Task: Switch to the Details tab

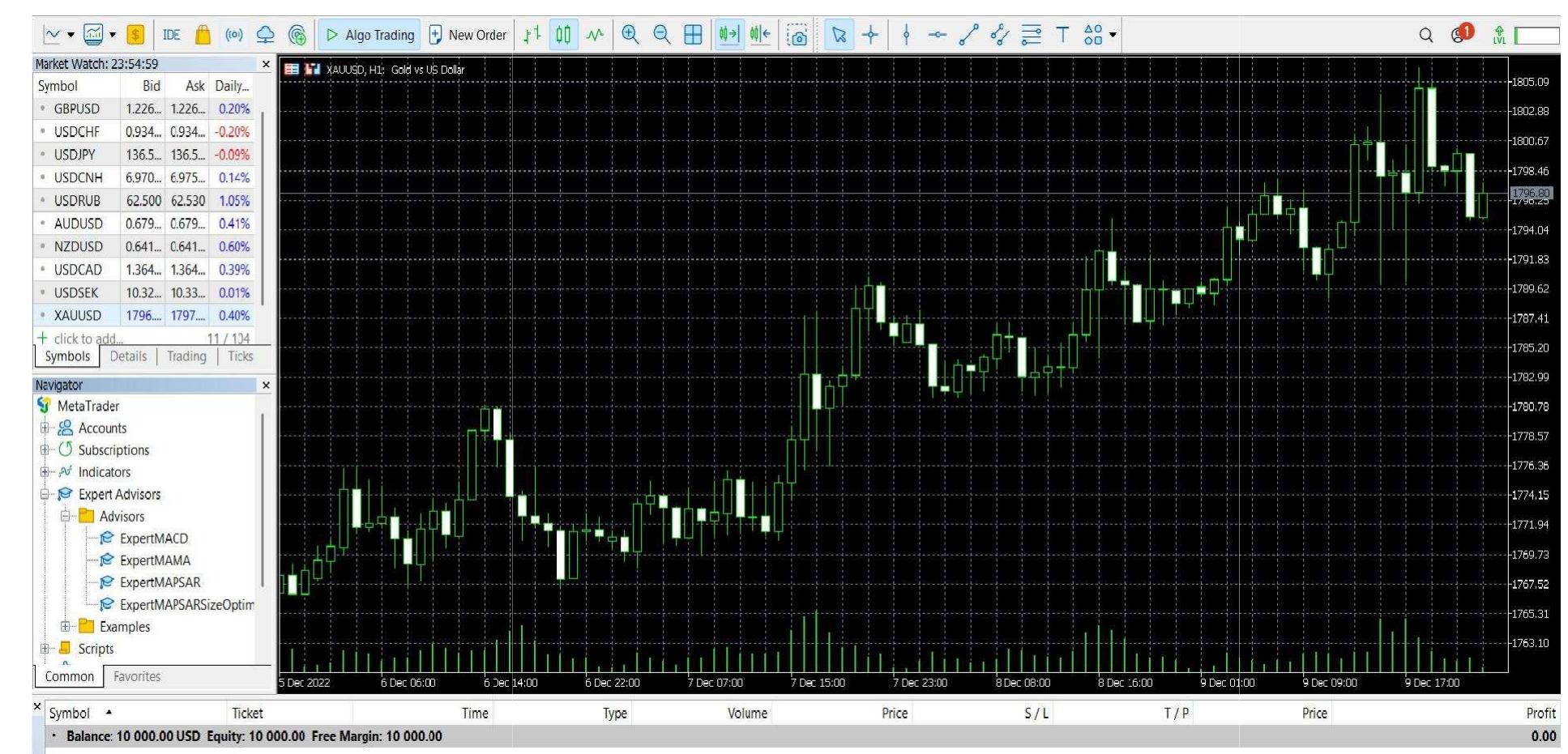Action: point(128,356)
